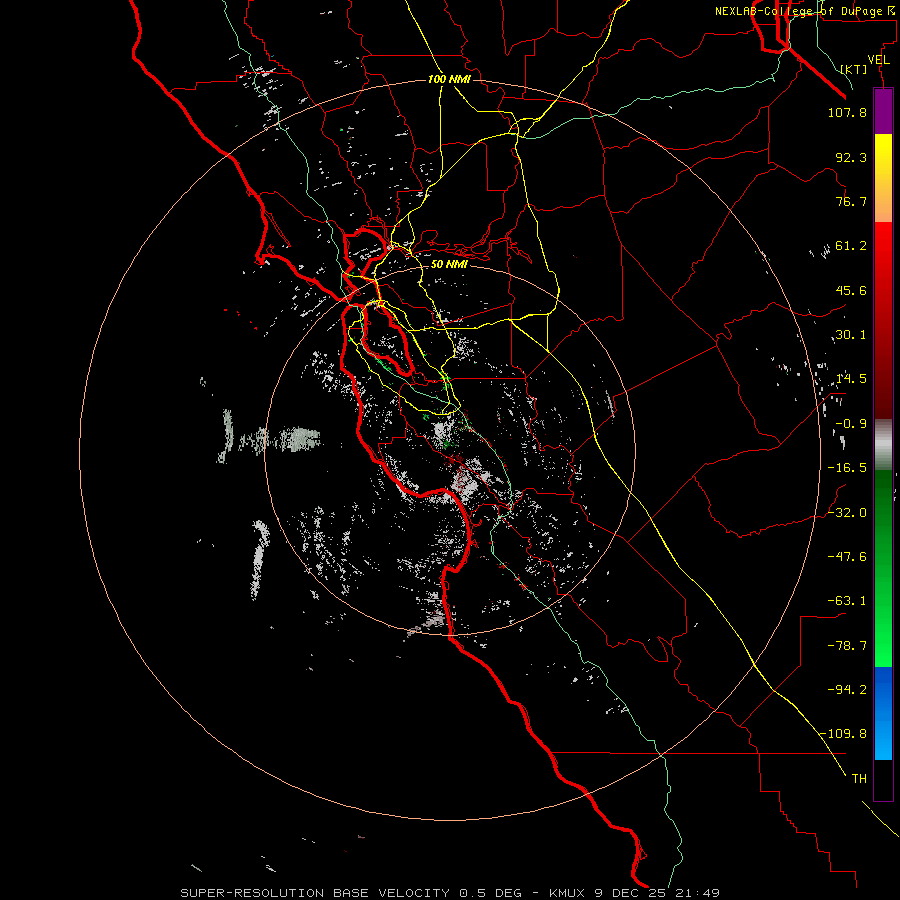Select the -63.1 velocity scale value
The image size is (900, 900).
[847, 601]
